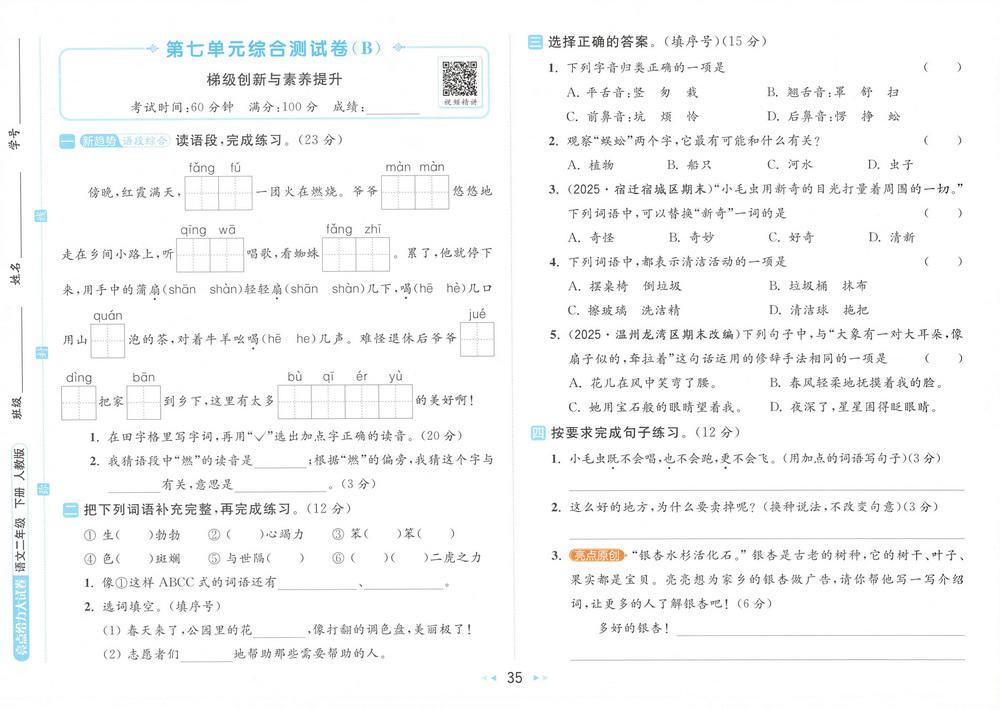Click the blue section marker 一
This screenshot has height=710, width=1000.
(67, 141)
